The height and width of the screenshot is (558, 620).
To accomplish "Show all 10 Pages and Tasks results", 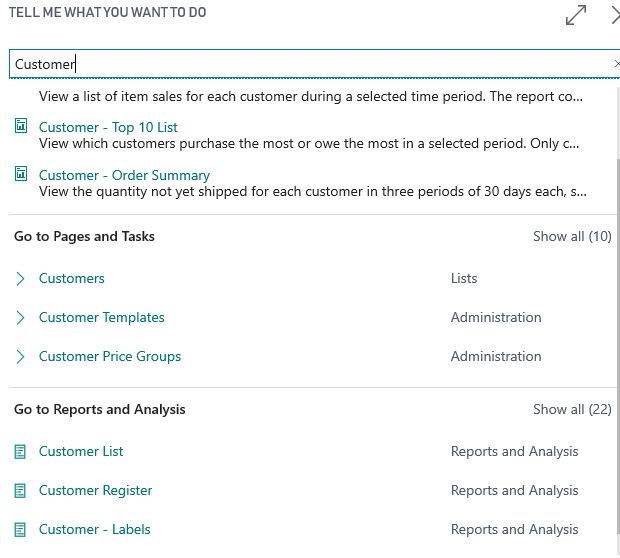I will click(572, 237).
